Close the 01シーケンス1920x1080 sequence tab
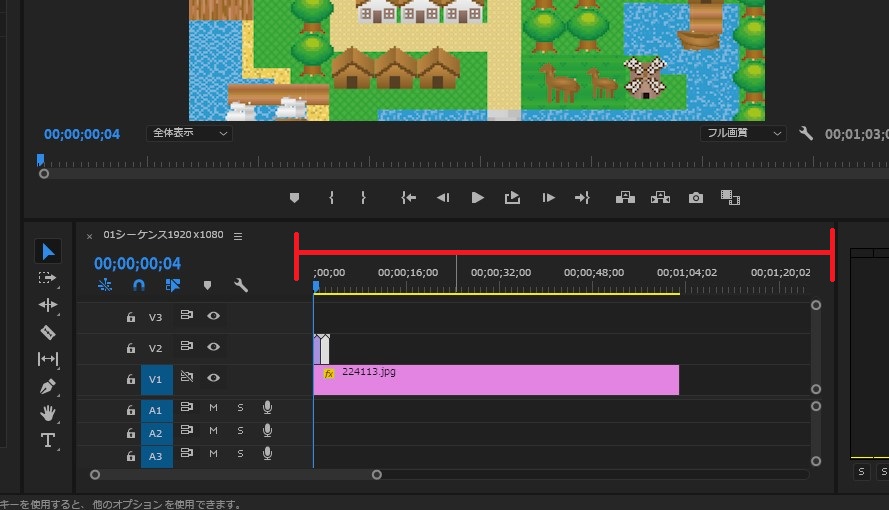The width and height of the screenshot is (889, 510). (x=89, y=236)
